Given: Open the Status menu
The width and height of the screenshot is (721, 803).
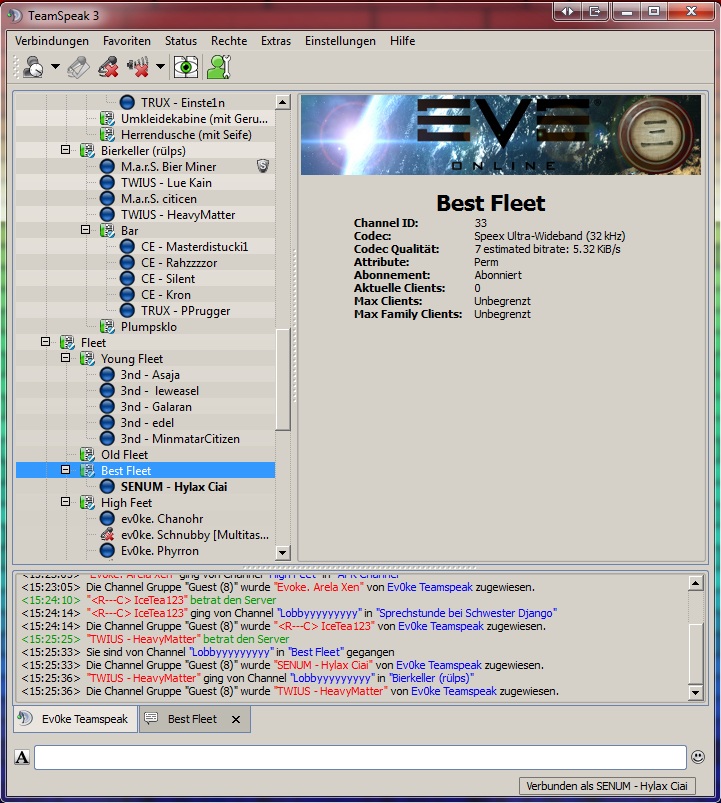Looking at the screenshot, I should 181,41.
